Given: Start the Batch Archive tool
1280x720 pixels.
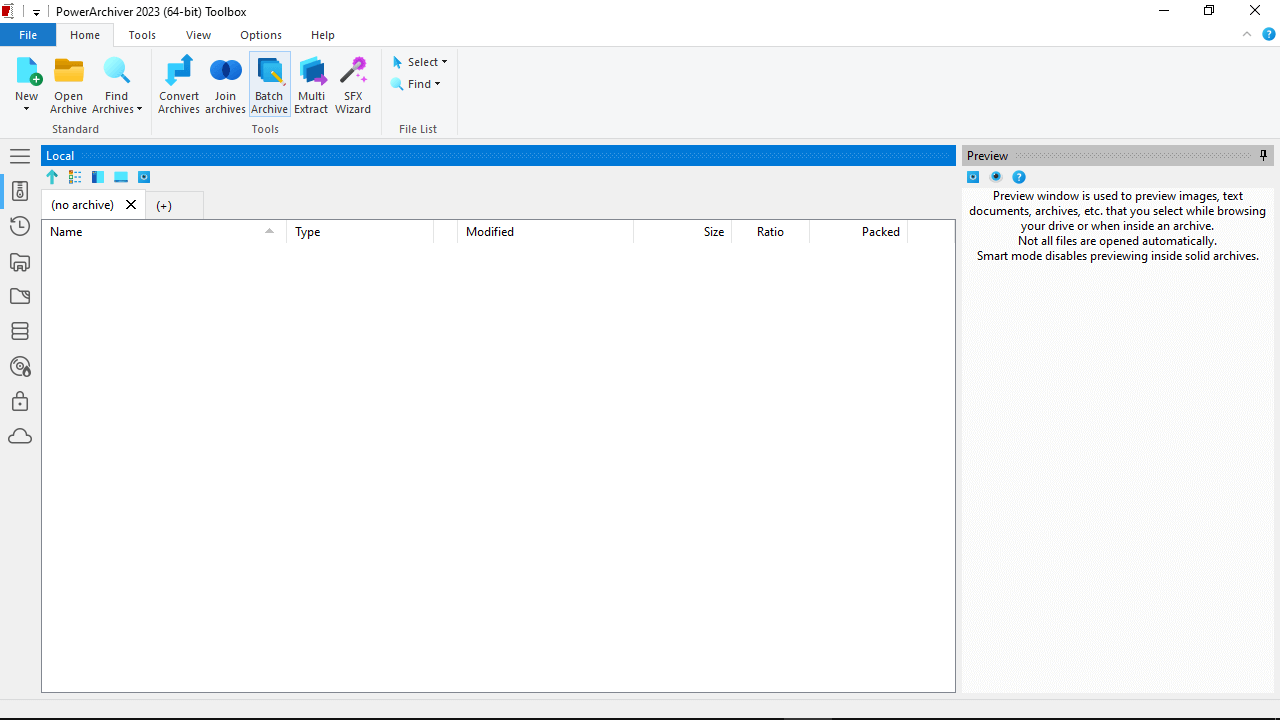Looking at the screenshot, I should point(270,85).
